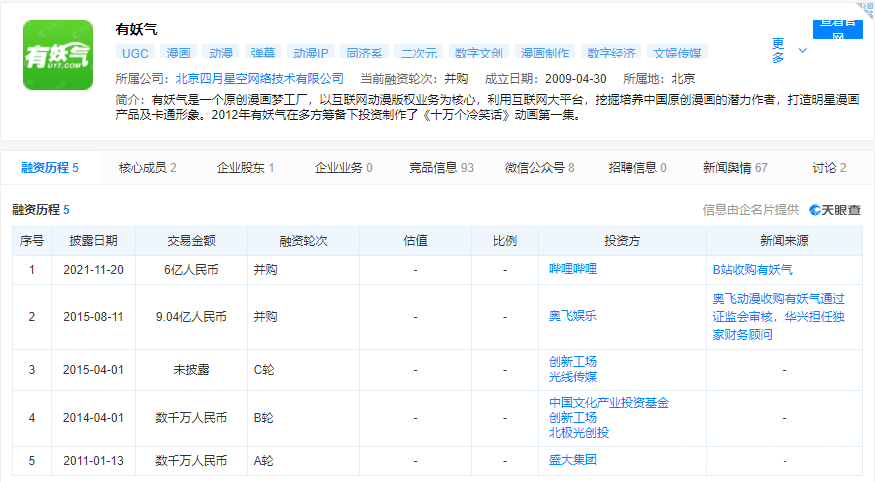Expand the 更多 tags chevron

click(x=802, y=51)
